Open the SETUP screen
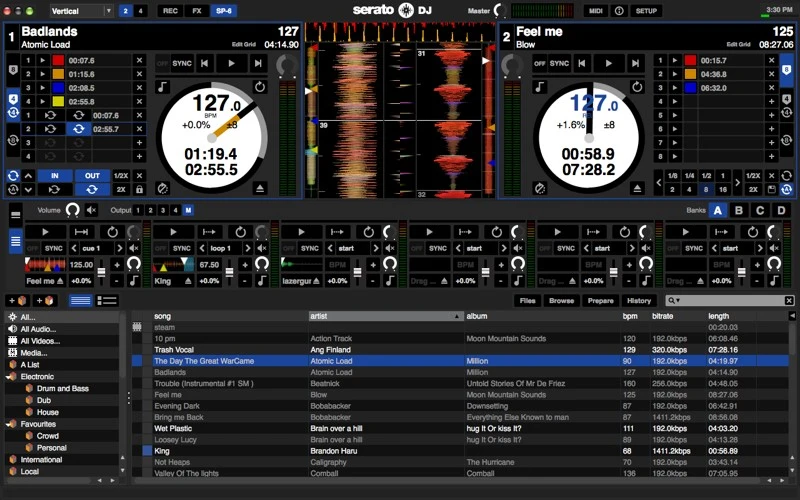 (647, 10)
